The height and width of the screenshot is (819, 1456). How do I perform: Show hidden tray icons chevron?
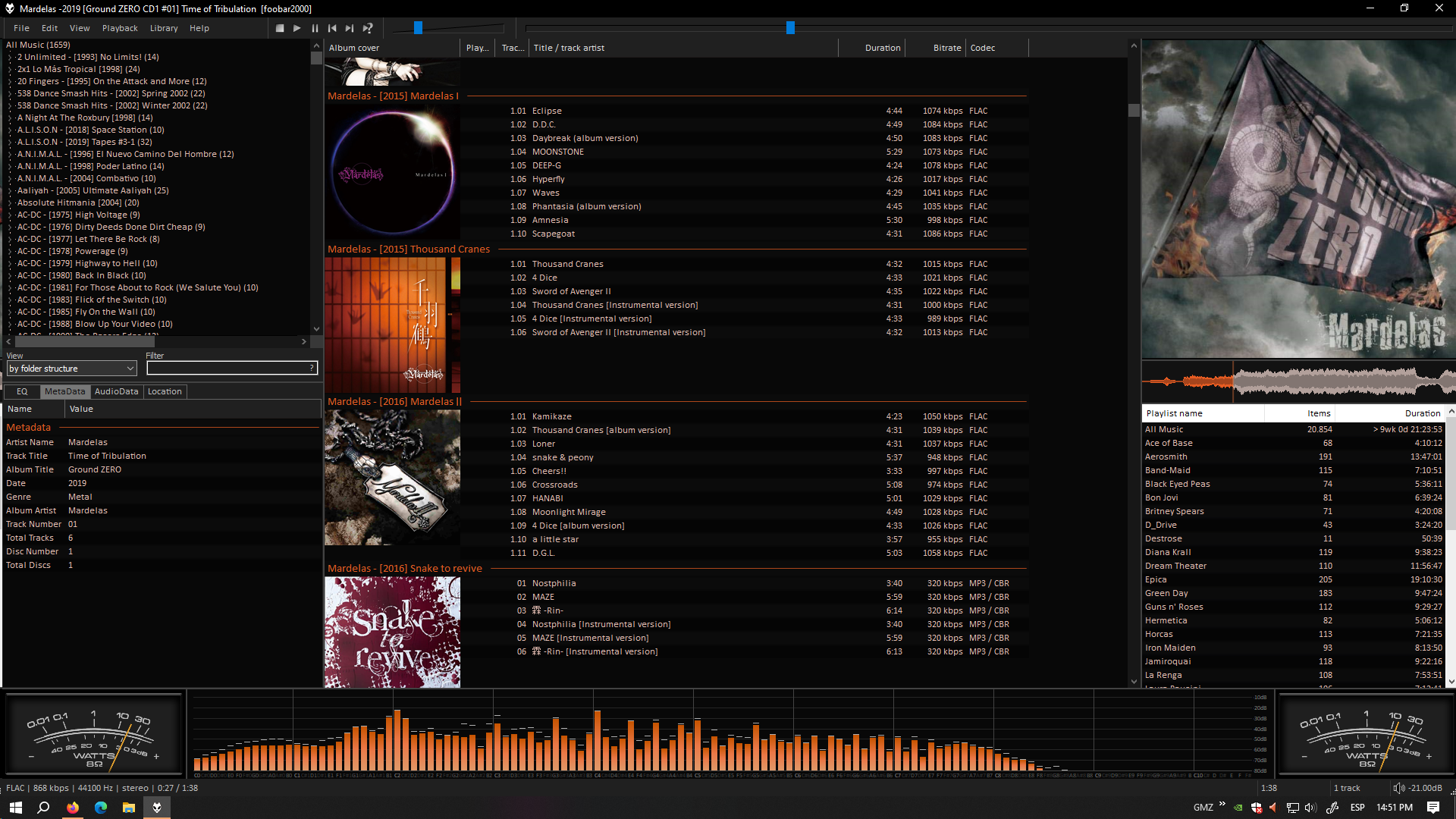pos(1222,804)
